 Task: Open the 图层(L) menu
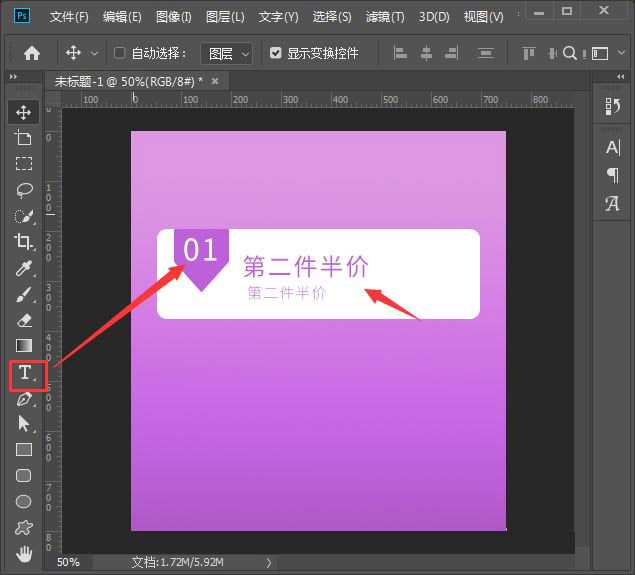225,17
